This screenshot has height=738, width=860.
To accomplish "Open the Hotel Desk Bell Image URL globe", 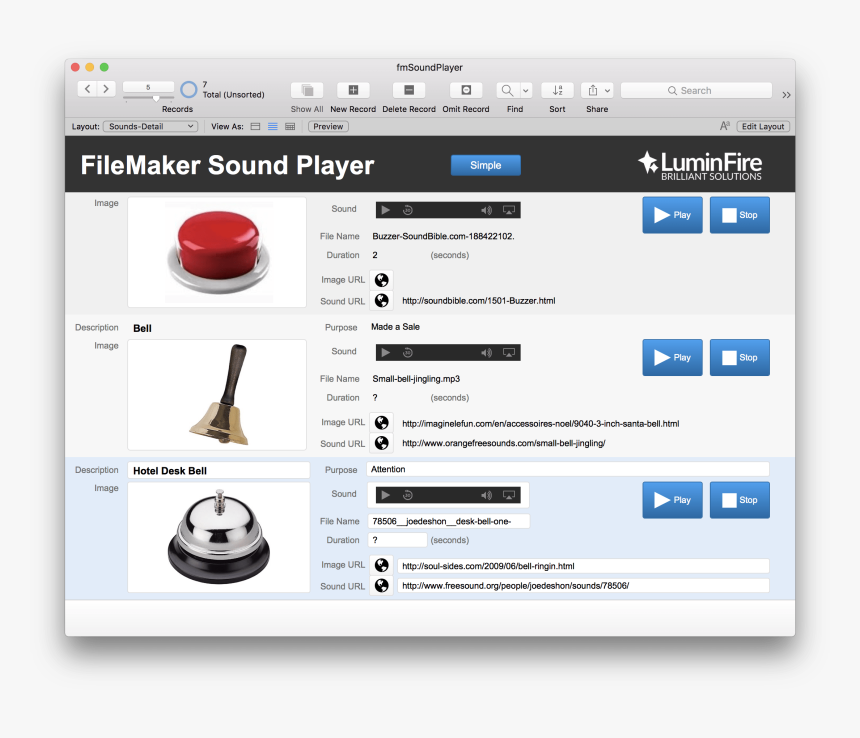I will coord(381,564).
